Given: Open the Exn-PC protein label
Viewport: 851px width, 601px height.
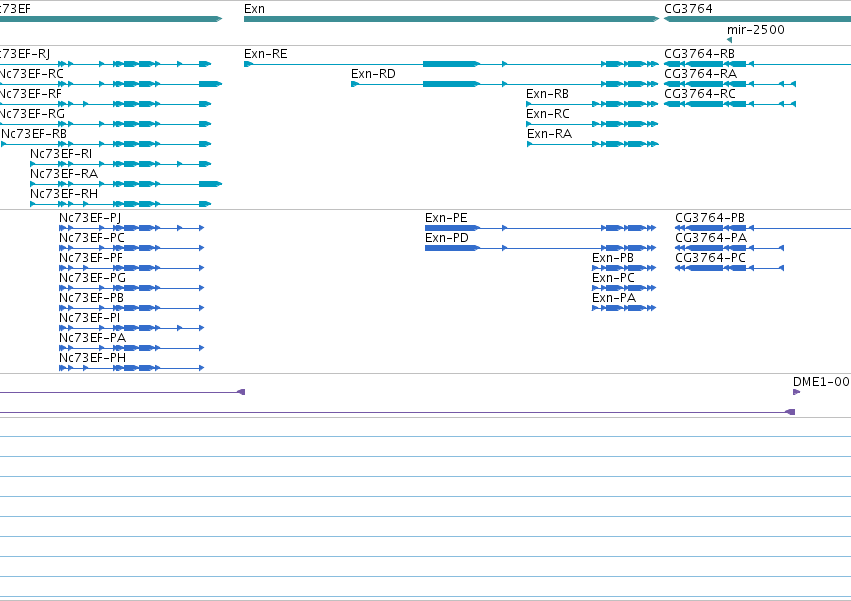Looking at the screenshot, I should [613, 278].
